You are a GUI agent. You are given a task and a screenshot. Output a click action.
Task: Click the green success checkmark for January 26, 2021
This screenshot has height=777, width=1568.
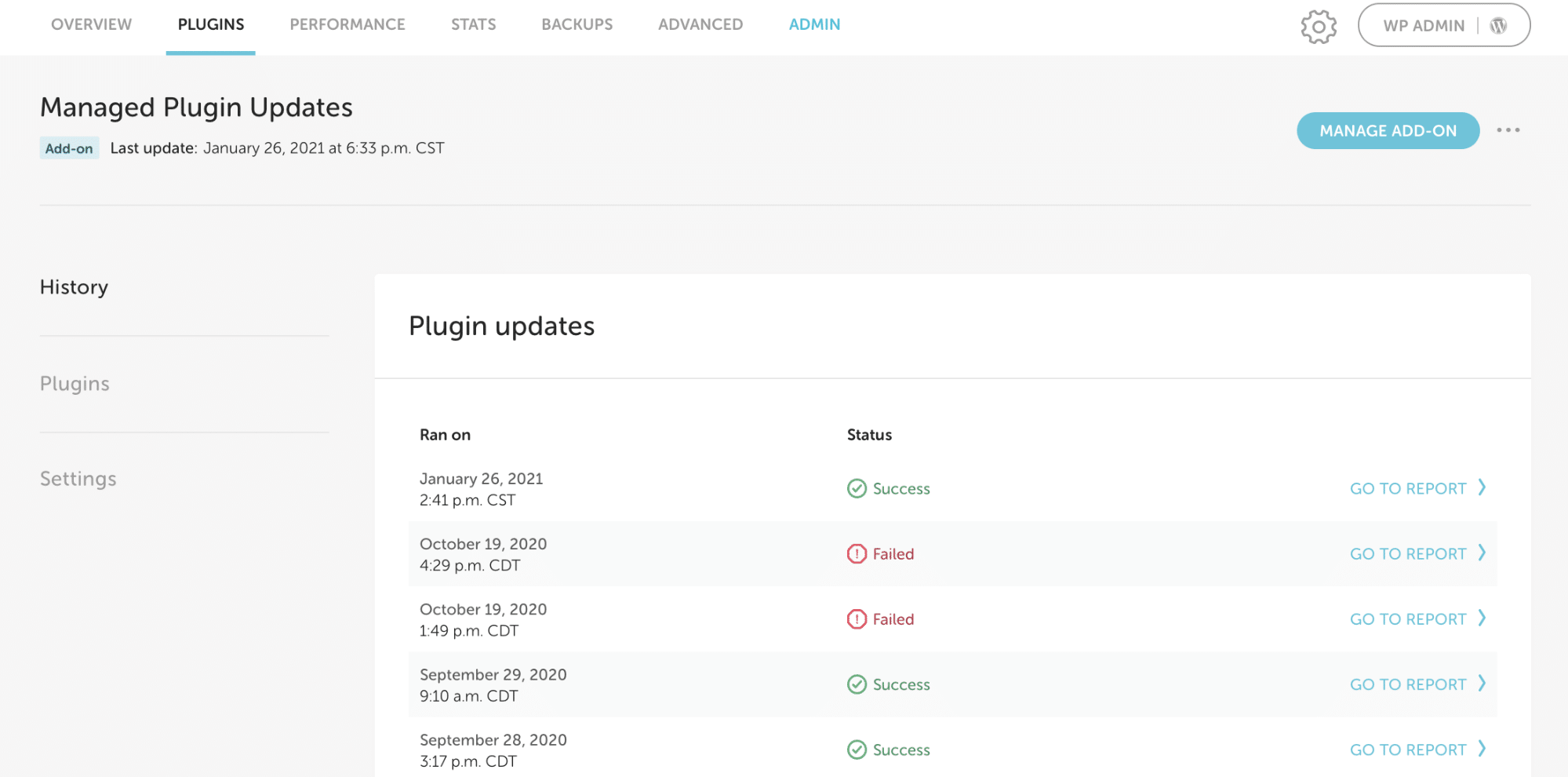(x=857, y=489)
